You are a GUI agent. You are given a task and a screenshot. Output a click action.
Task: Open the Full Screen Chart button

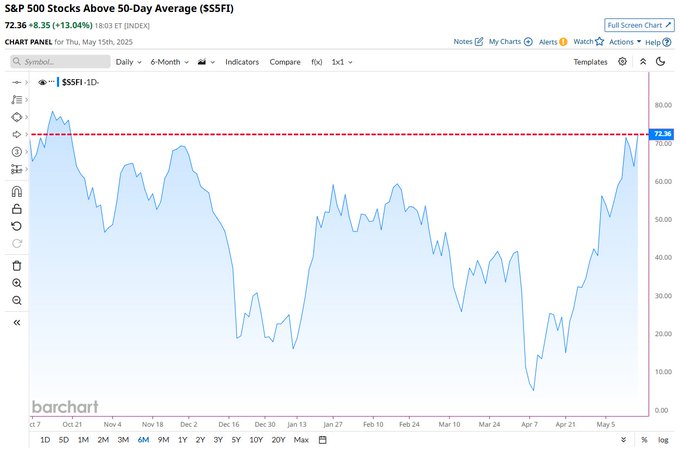(x=639, y=25)
